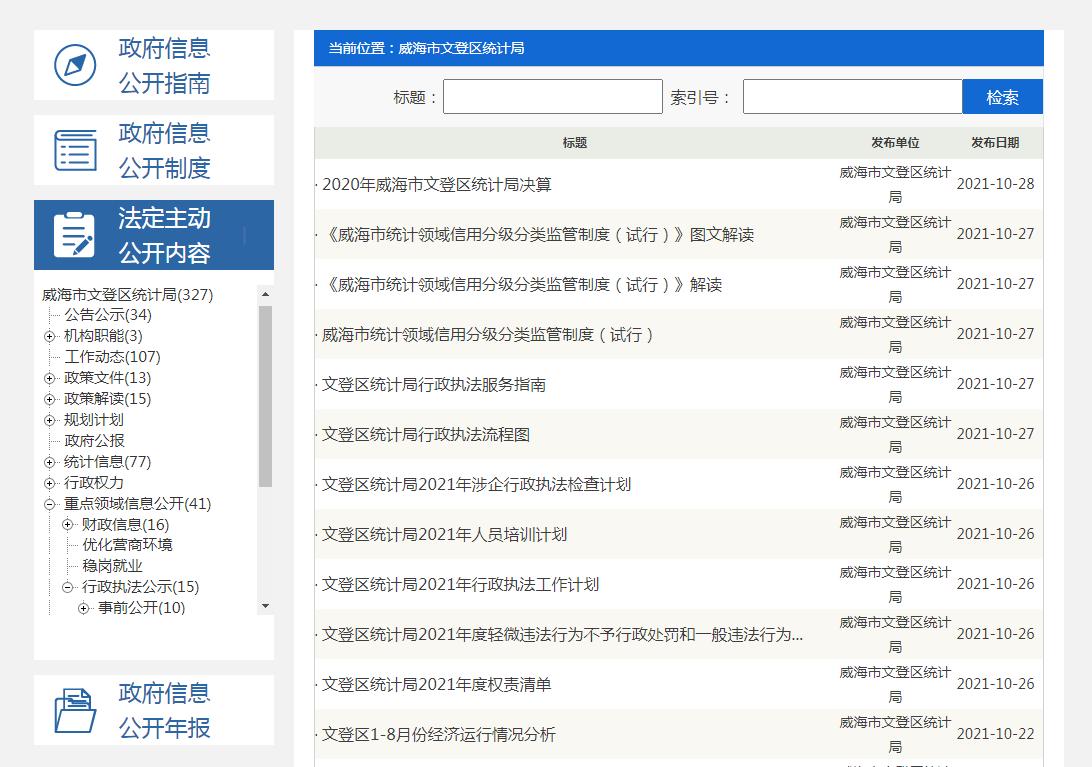Expand the 机构职能 tree node
The image size is (1092, 767).
click(50, 336)
